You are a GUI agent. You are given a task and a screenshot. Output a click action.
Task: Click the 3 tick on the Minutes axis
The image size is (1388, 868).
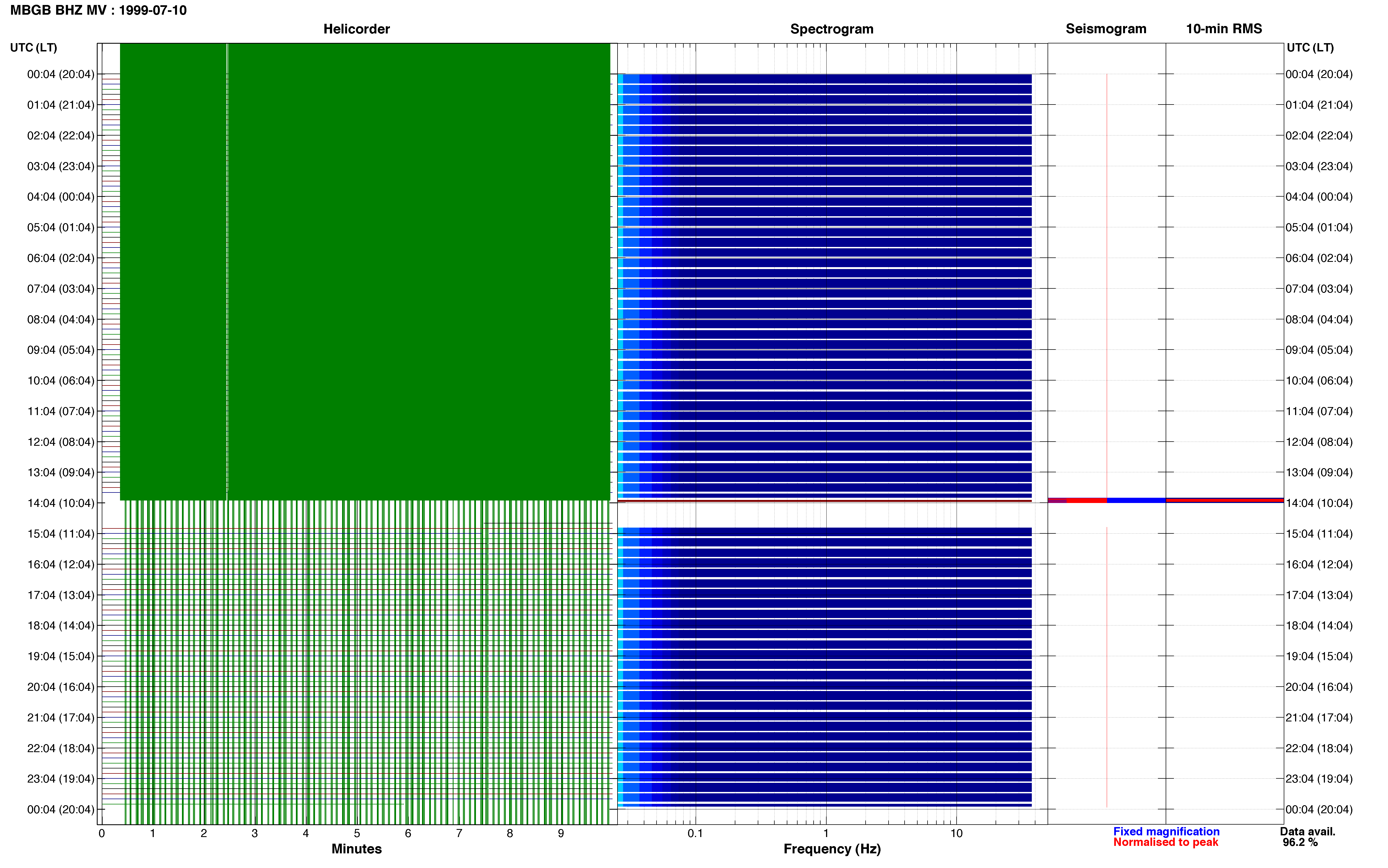point(255,833)
